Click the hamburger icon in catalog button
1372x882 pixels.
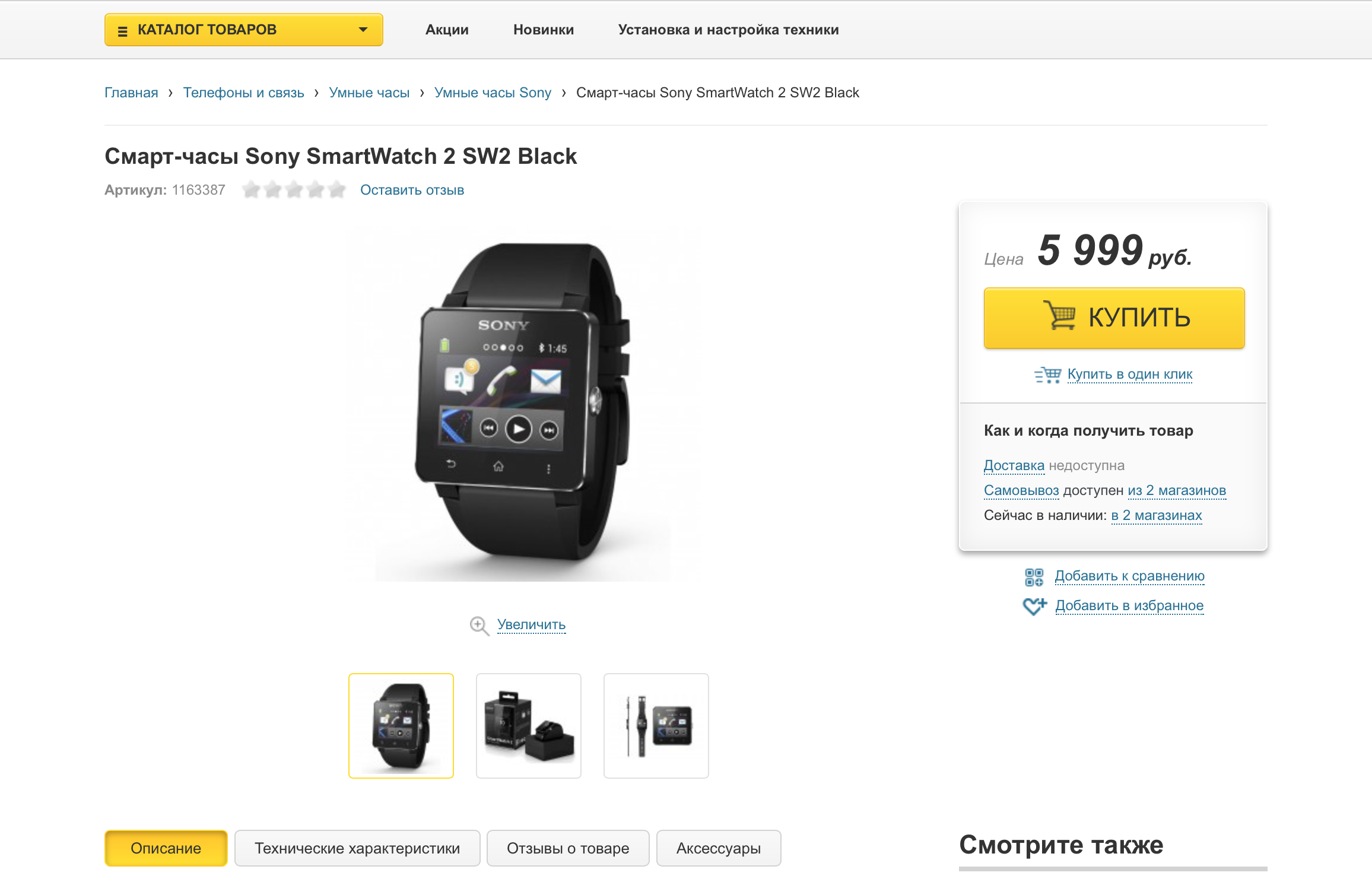click(x=123, y=31)
